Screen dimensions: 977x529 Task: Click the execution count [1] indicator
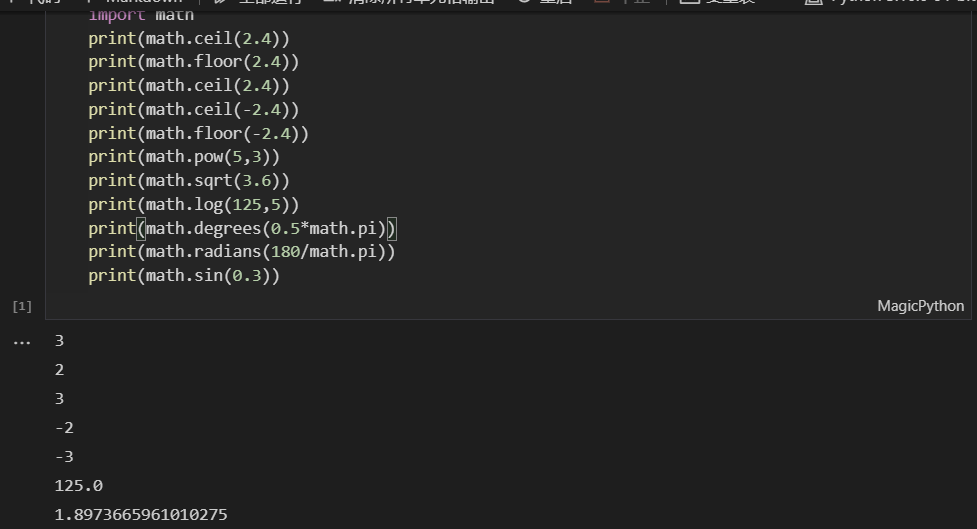(x=22, y=306)
